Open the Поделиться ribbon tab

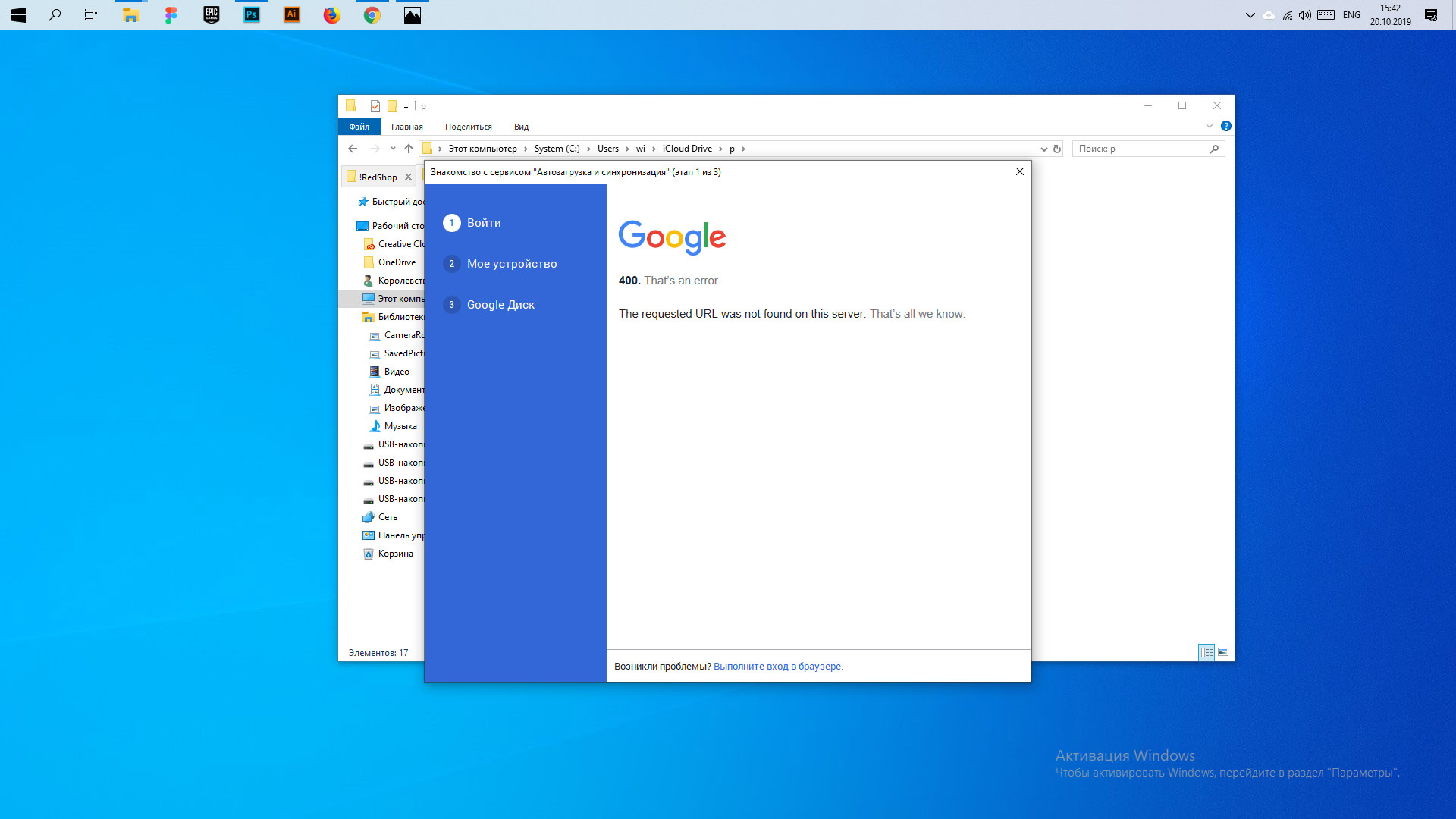point(469,127)
